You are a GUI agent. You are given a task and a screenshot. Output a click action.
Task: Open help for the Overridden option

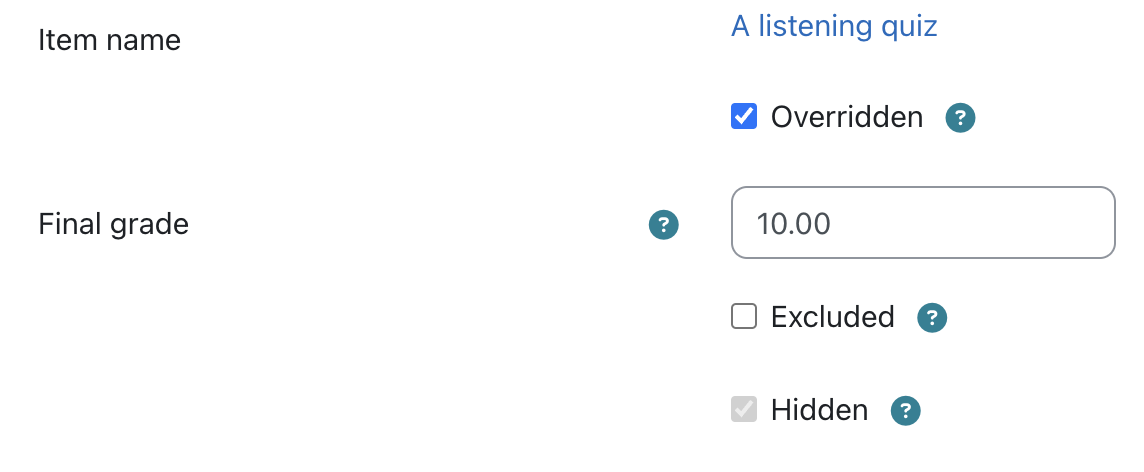pyautogui.click(x=960, y=117)
